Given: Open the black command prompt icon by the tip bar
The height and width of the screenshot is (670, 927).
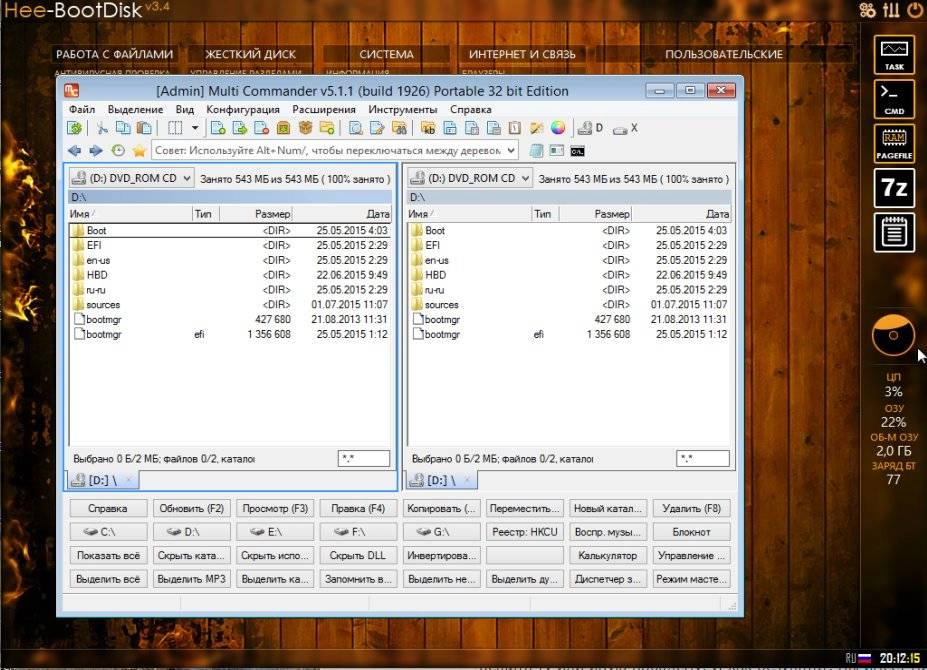Looking at the screenshot, I should coord(578,151).
